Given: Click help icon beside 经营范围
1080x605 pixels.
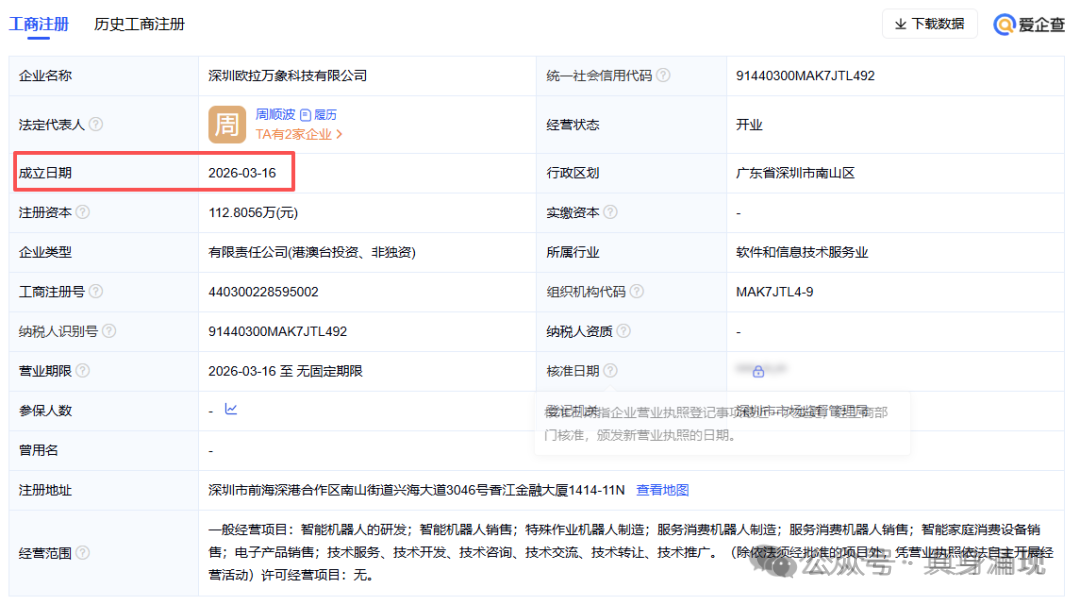Looking at the screenshot, I should [83, 553].
